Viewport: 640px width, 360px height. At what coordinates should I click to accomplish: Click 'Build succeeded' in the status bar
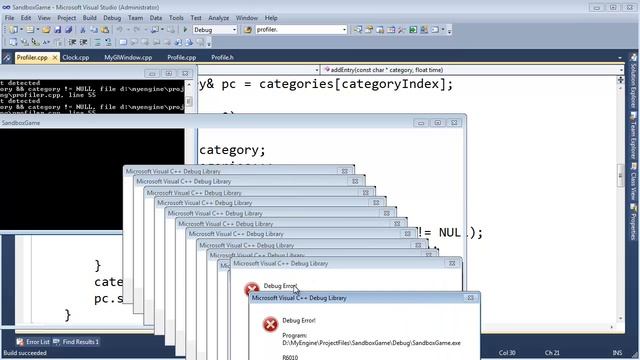[25, 353]
